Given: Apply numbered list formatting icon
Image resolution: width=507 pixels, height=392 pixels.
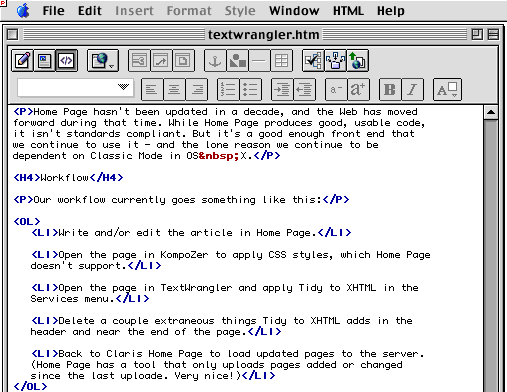Looking at the screenshot, I should 228,89.
